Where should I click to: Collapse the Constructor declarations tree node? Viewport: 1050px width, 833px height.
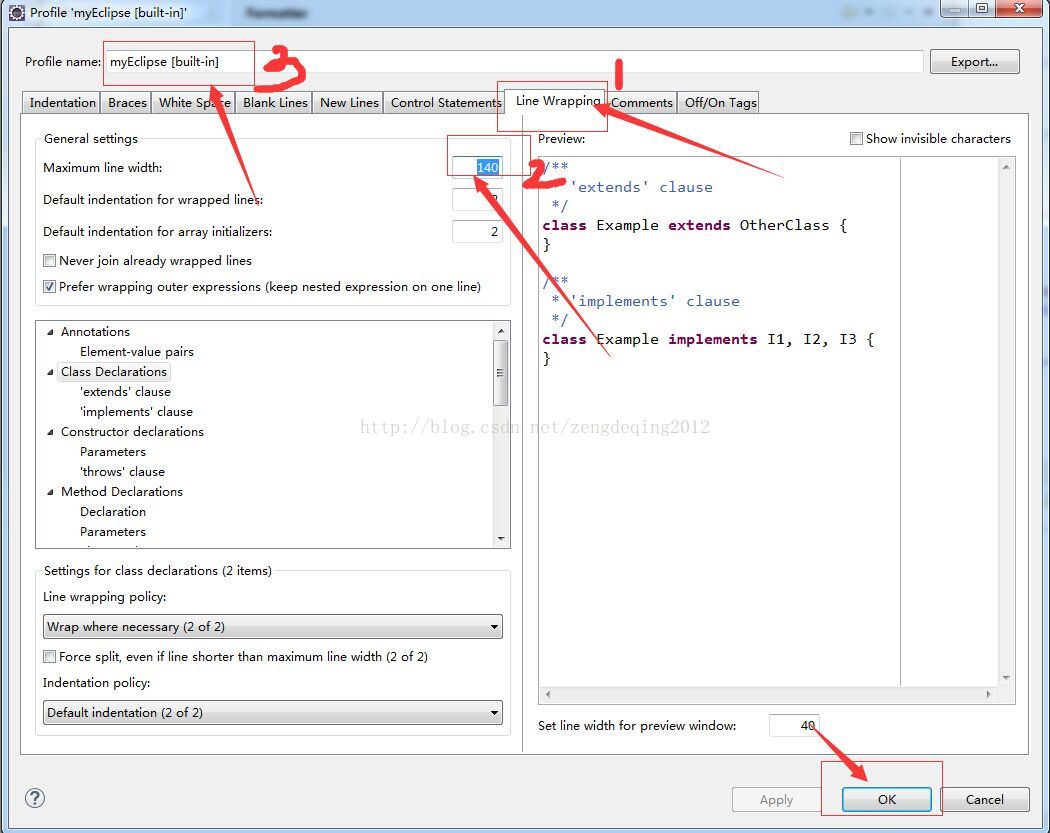coord(50,433)
